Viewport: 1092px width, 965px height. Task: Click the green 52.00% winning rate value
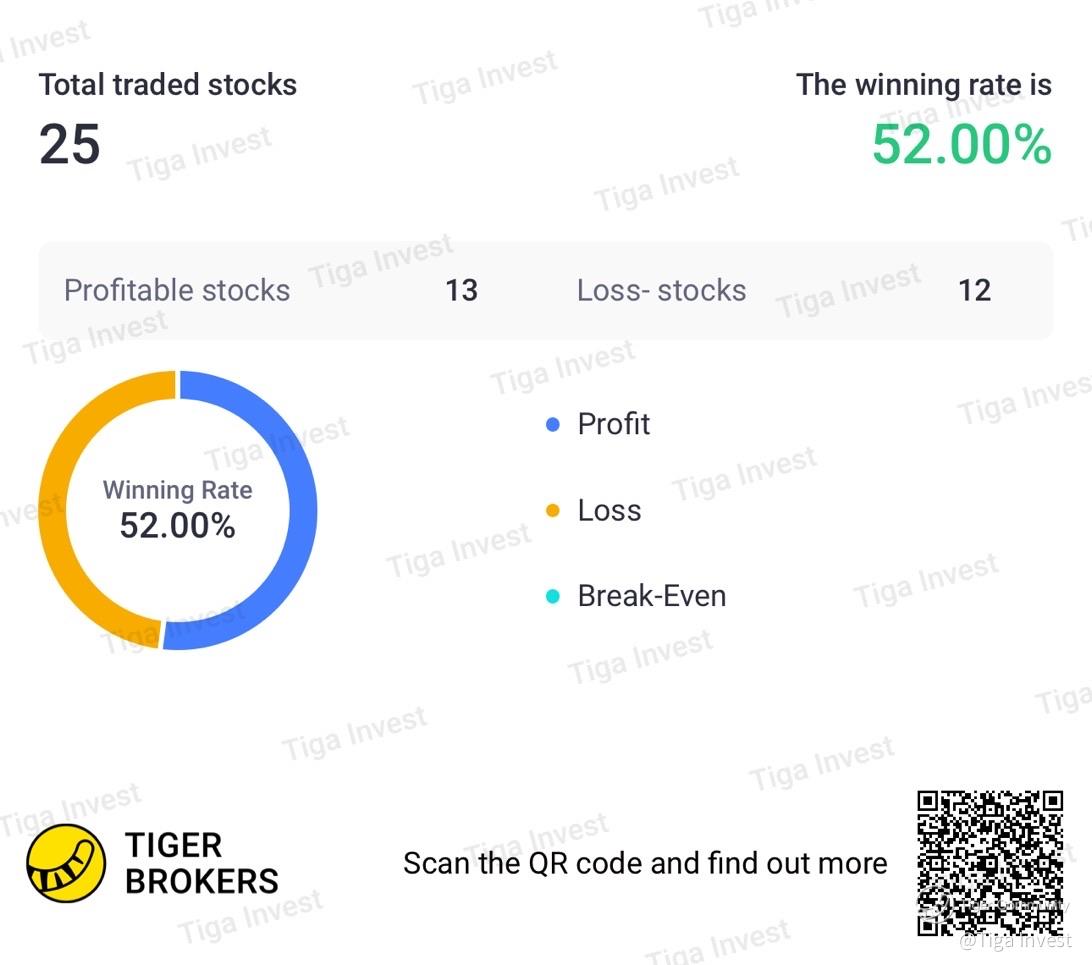[x=962, y=145]
